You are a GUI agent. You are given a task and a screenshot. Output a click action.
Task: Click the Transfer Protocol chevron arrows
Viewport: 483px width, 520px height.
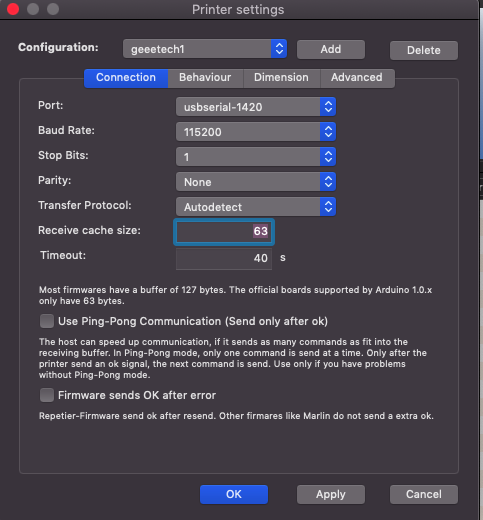tap(328, 207)
